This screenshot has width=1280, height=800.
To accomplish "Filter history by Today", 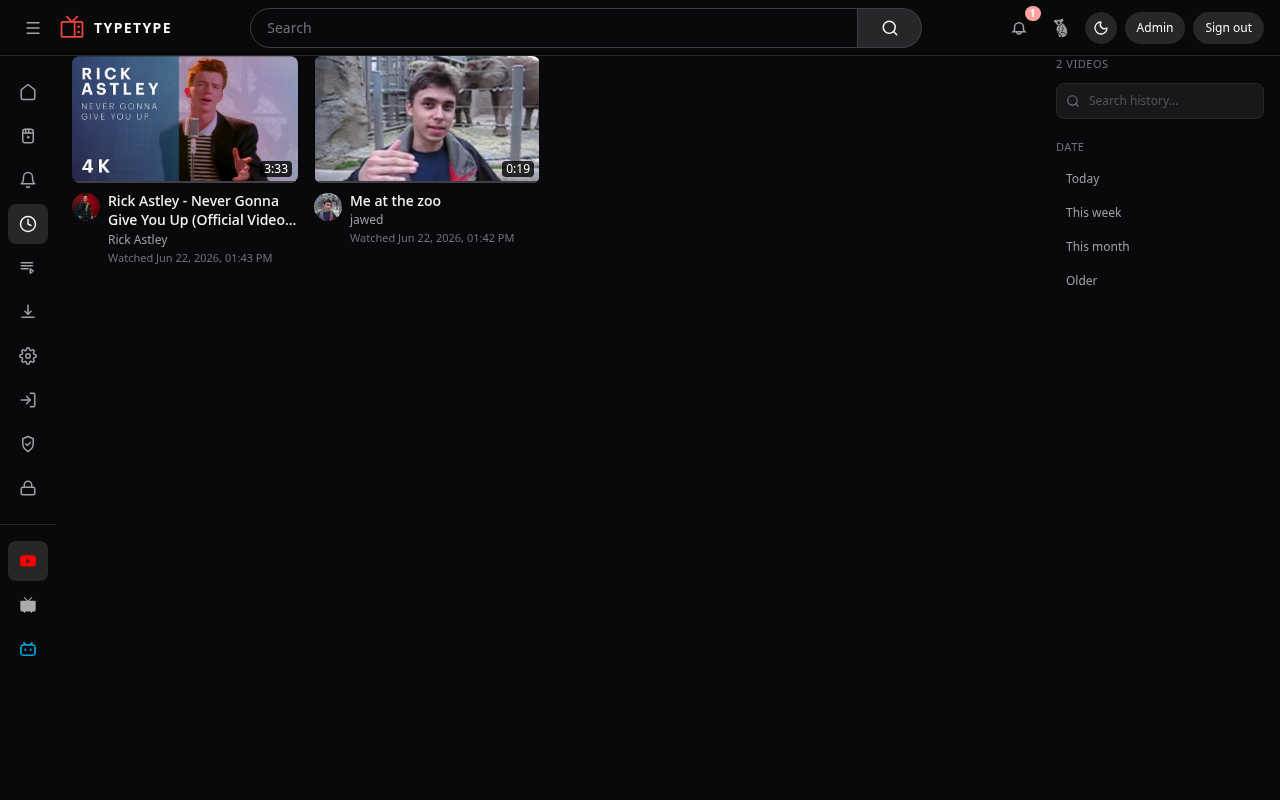I will (x=1160, y=179).
